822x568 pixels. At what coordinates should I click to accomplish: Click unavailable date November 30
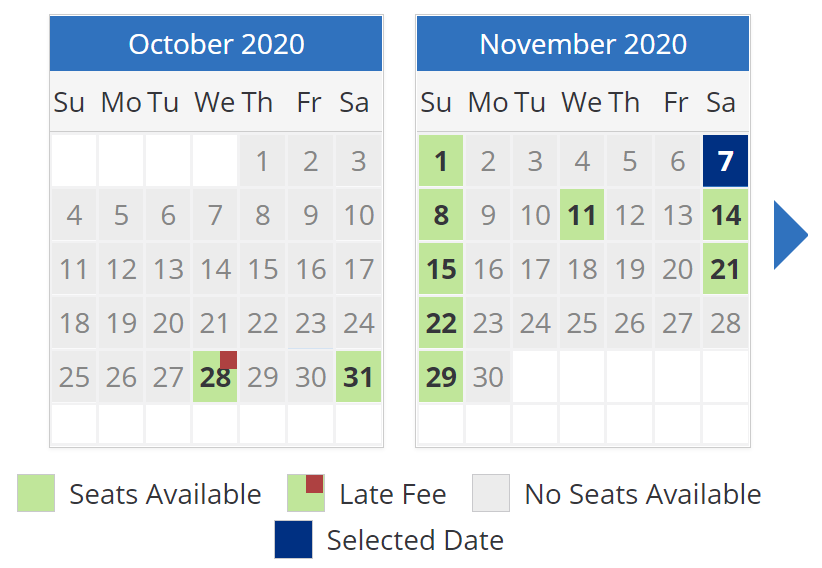coord(488,377)
